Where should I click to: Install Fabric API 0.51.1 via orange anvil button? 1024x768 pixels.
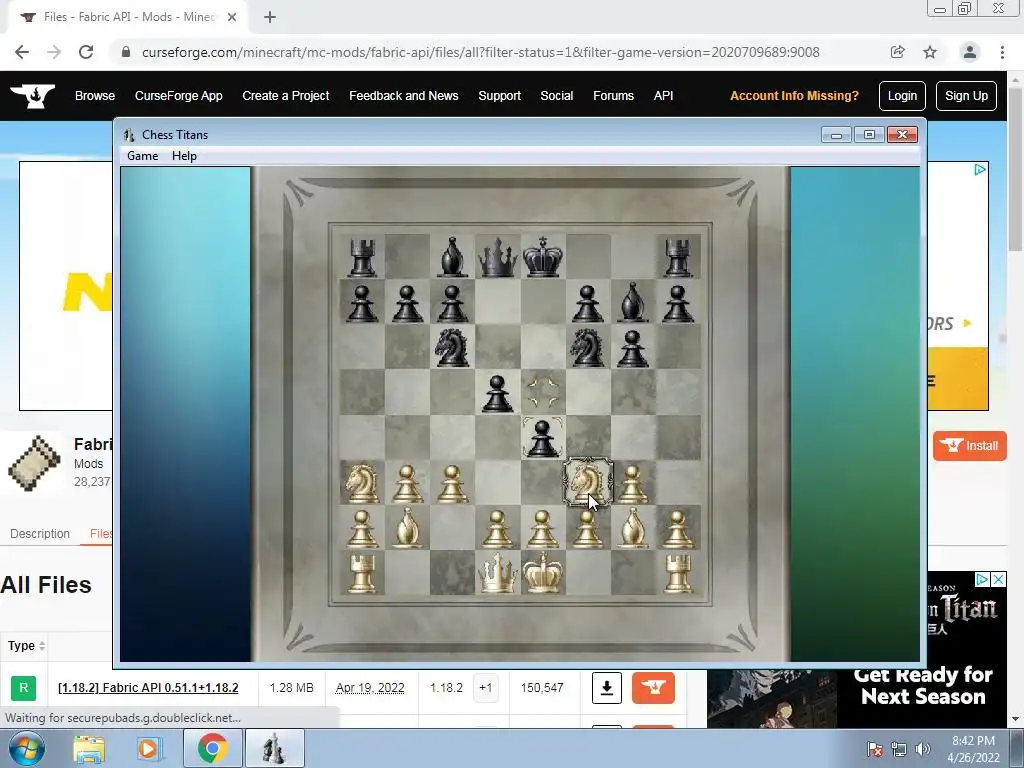tap(653, 688)
